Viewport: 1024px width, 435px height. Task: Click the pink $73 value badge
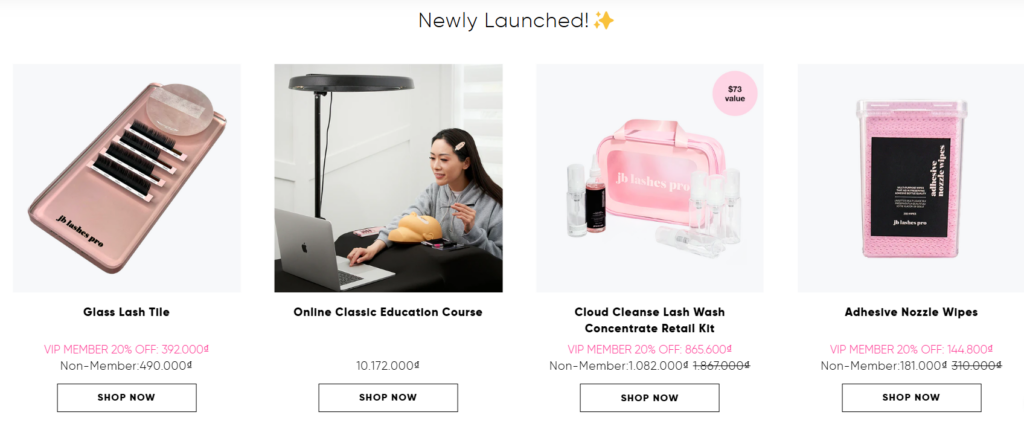tap(735, 93)
